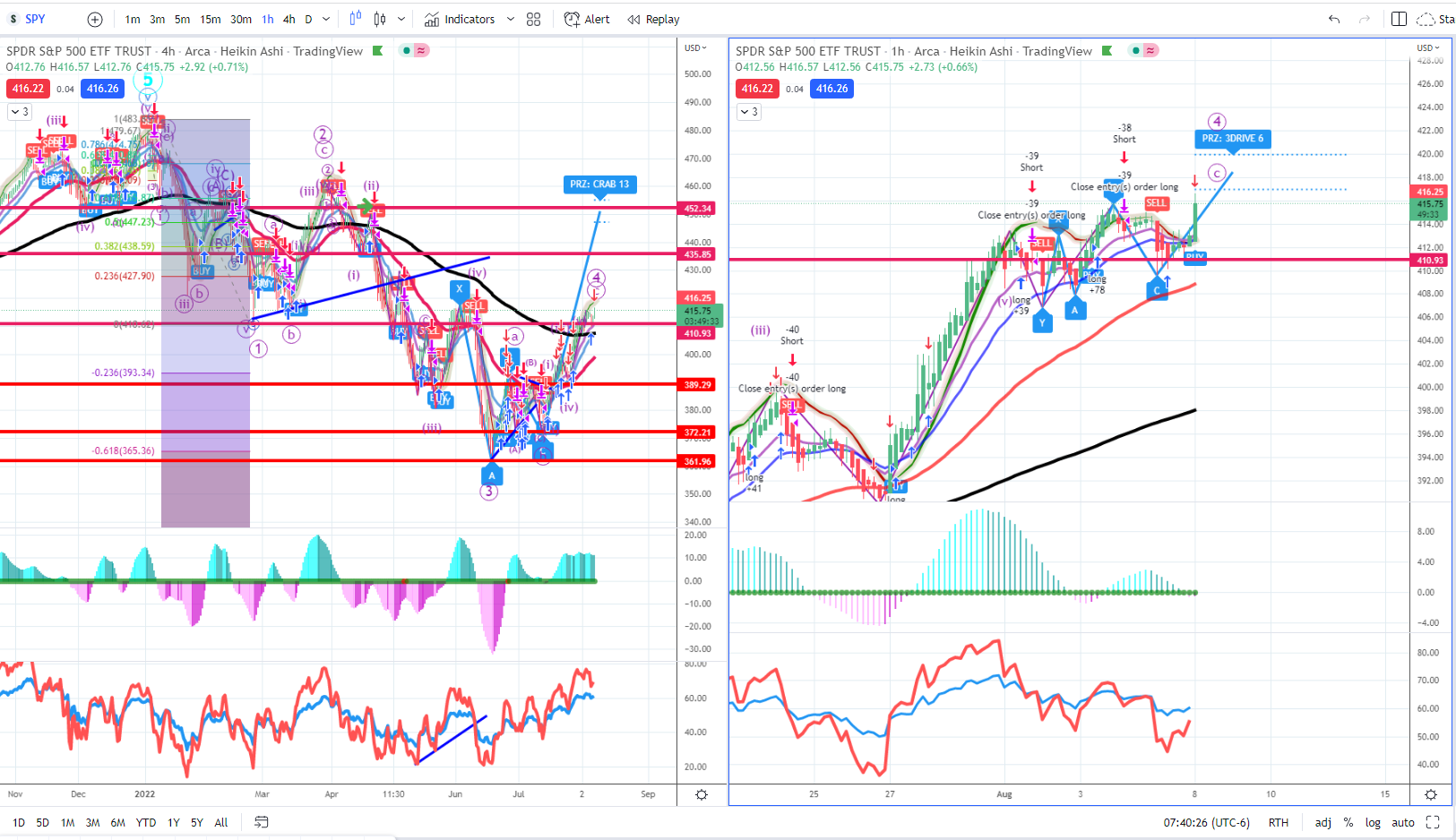Click the blue 416.26 buy button on 1h chart
The image size is (1456, 840).
click(831, 89)
